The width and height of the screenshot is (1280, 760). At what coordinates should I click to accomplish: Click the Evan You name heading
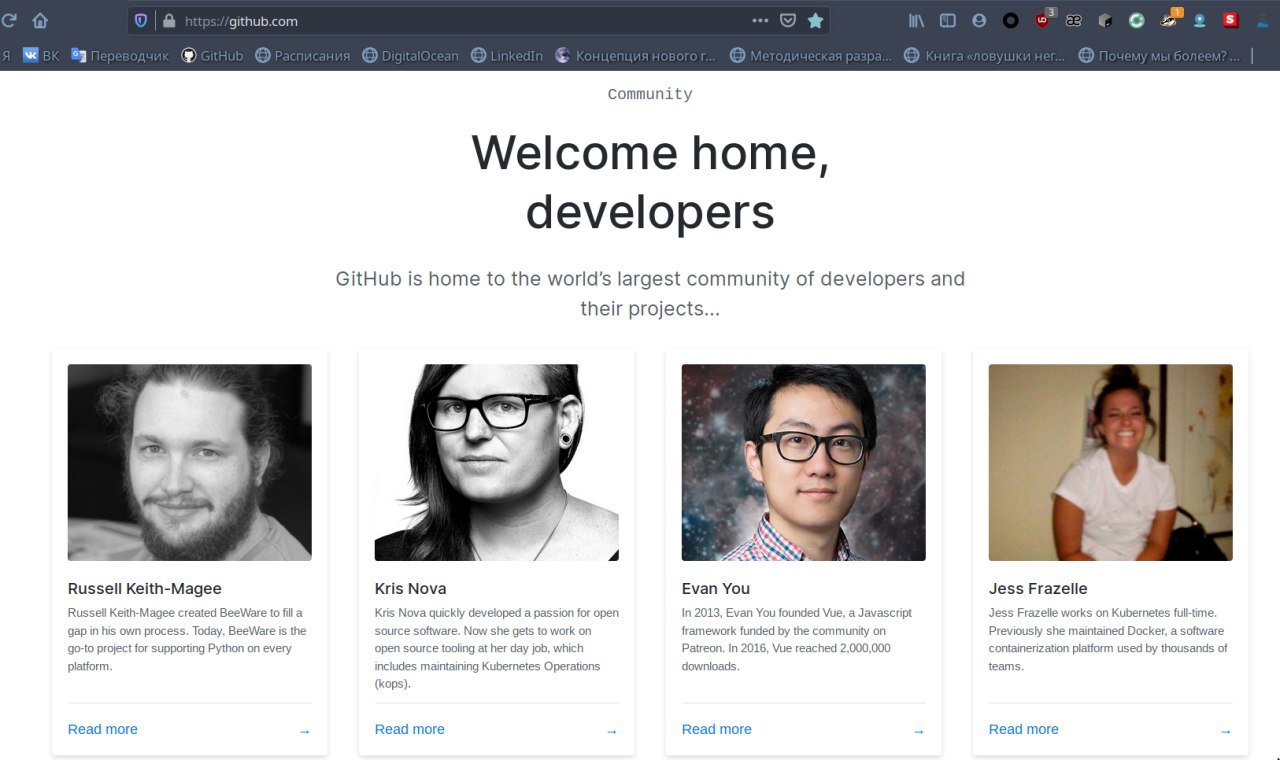click(716, 588)
